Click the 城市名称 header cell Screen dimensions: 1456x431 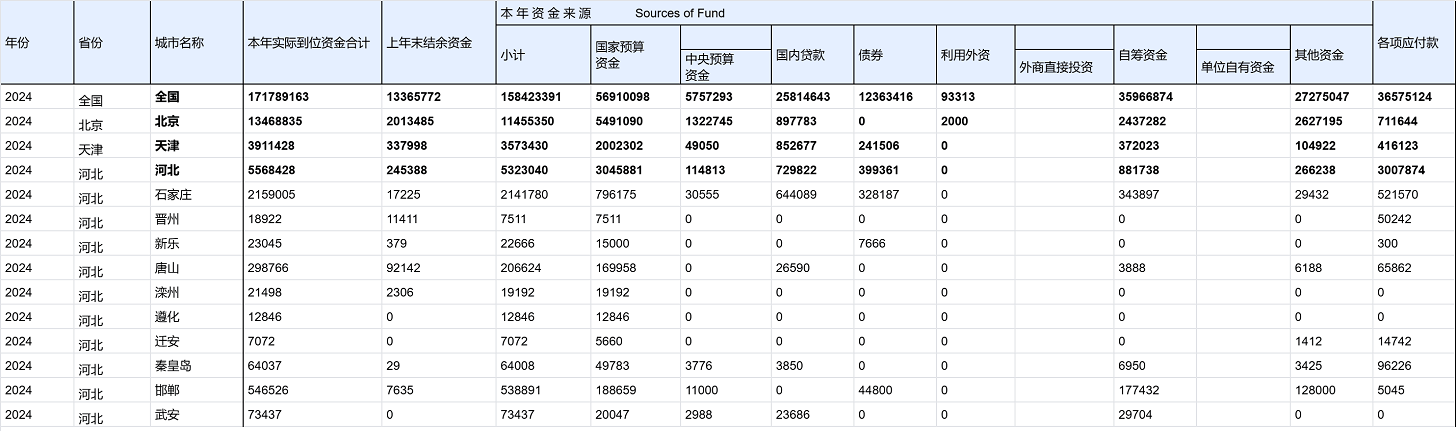(196, 43)
